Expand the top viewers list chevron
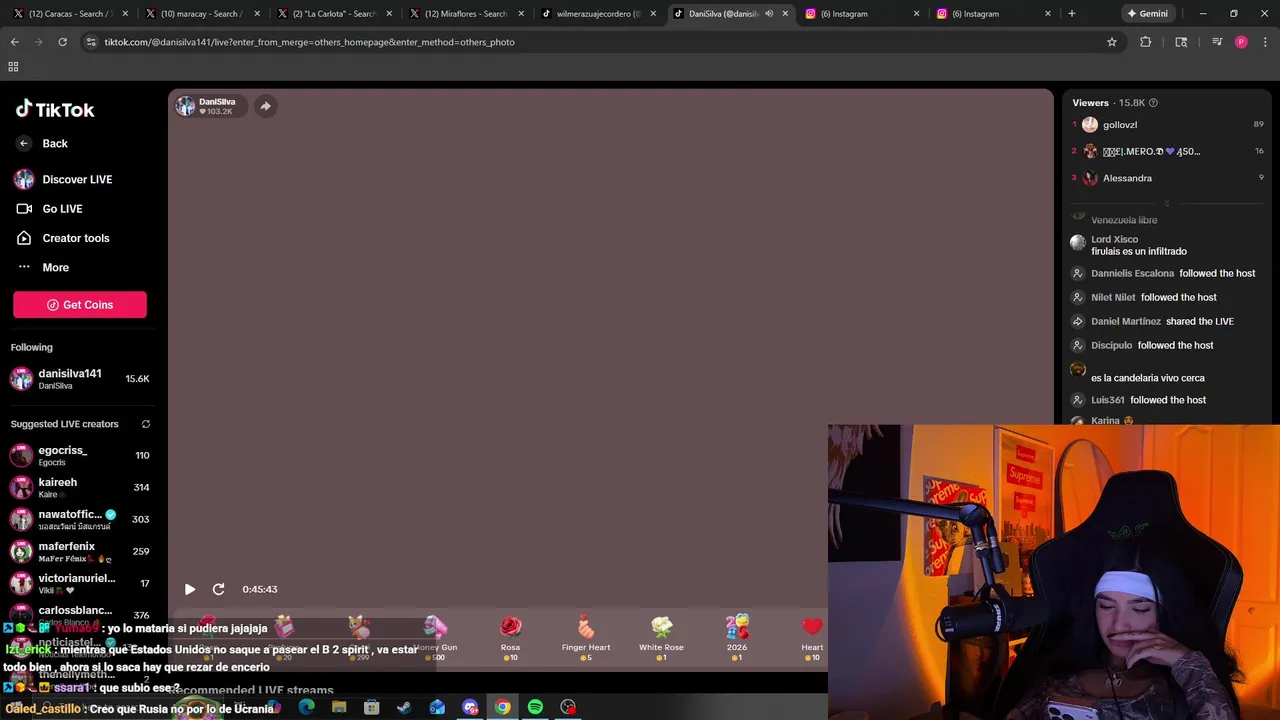 1166,203
